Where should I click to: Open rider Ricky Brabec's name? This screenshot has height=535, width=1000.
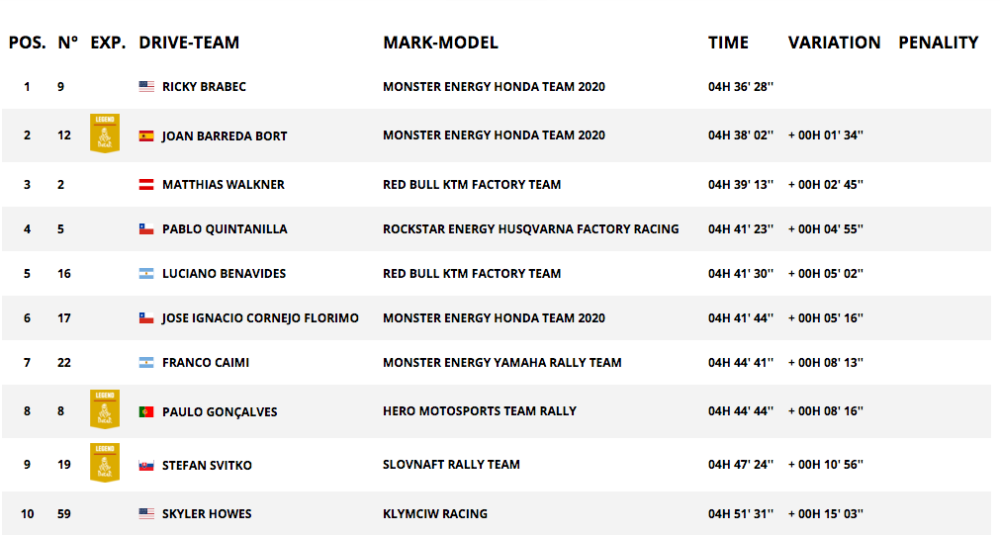[204, 87]
